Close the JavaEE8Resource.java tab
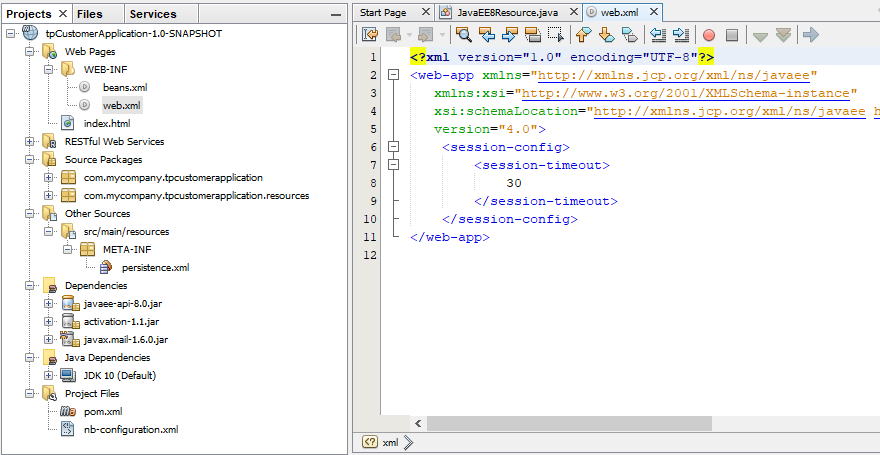Screen dimensions: 880x455 coord(573,12)
